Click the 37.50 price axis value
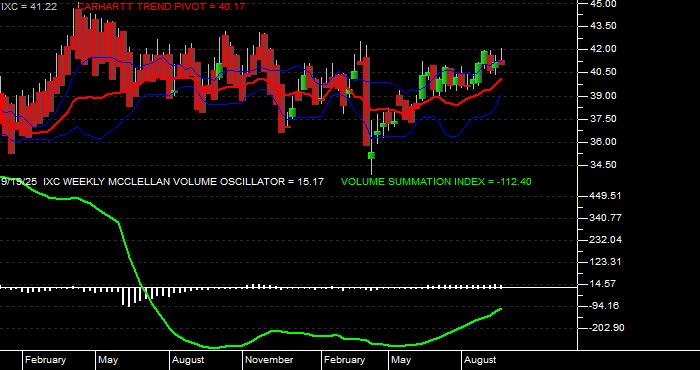The width and height of the screenshot is (700, 370). (x=603, y=119)
